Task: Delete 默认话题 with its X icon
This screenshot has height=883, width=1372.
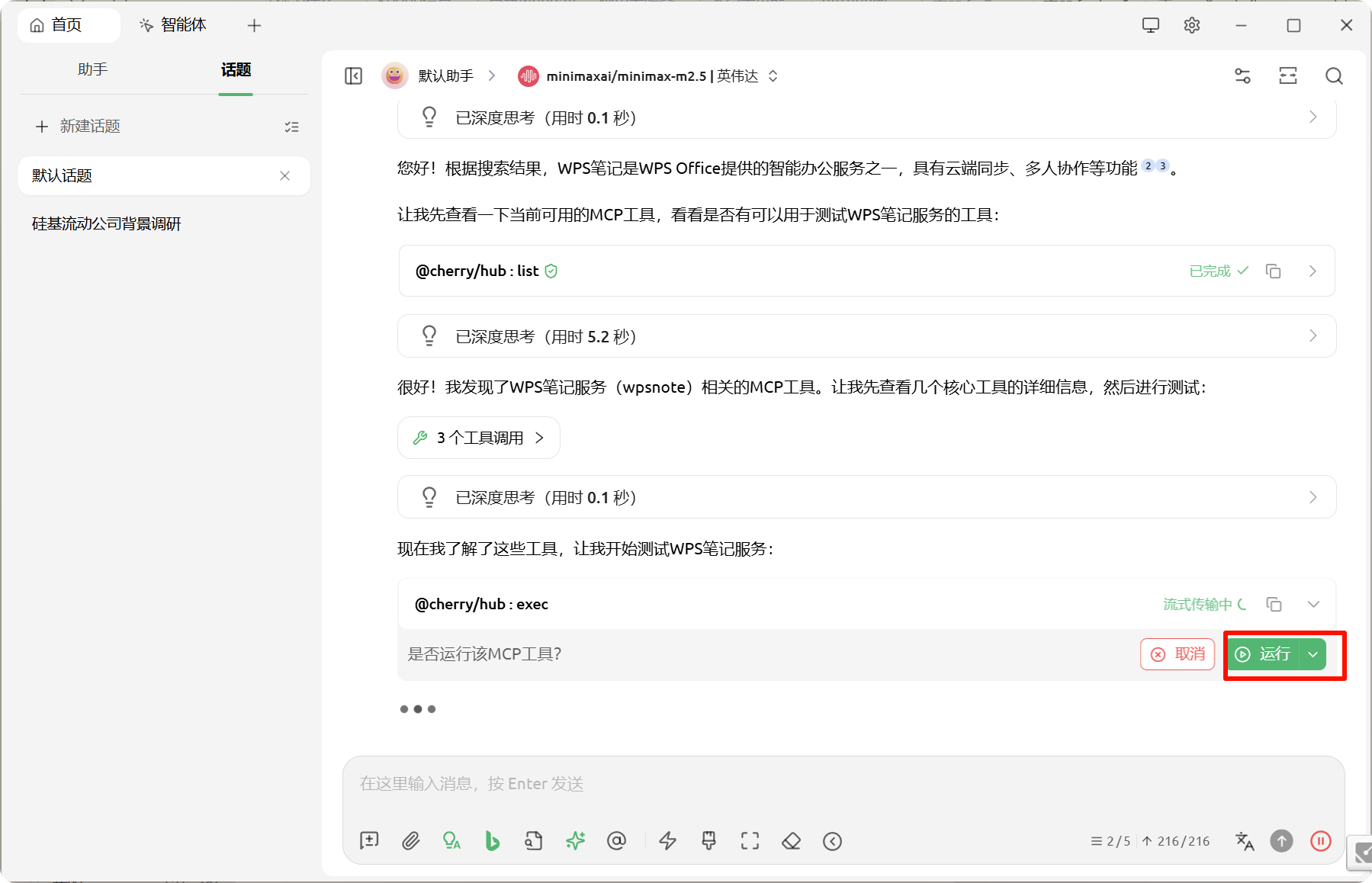Action: click(x=284, y=175)
